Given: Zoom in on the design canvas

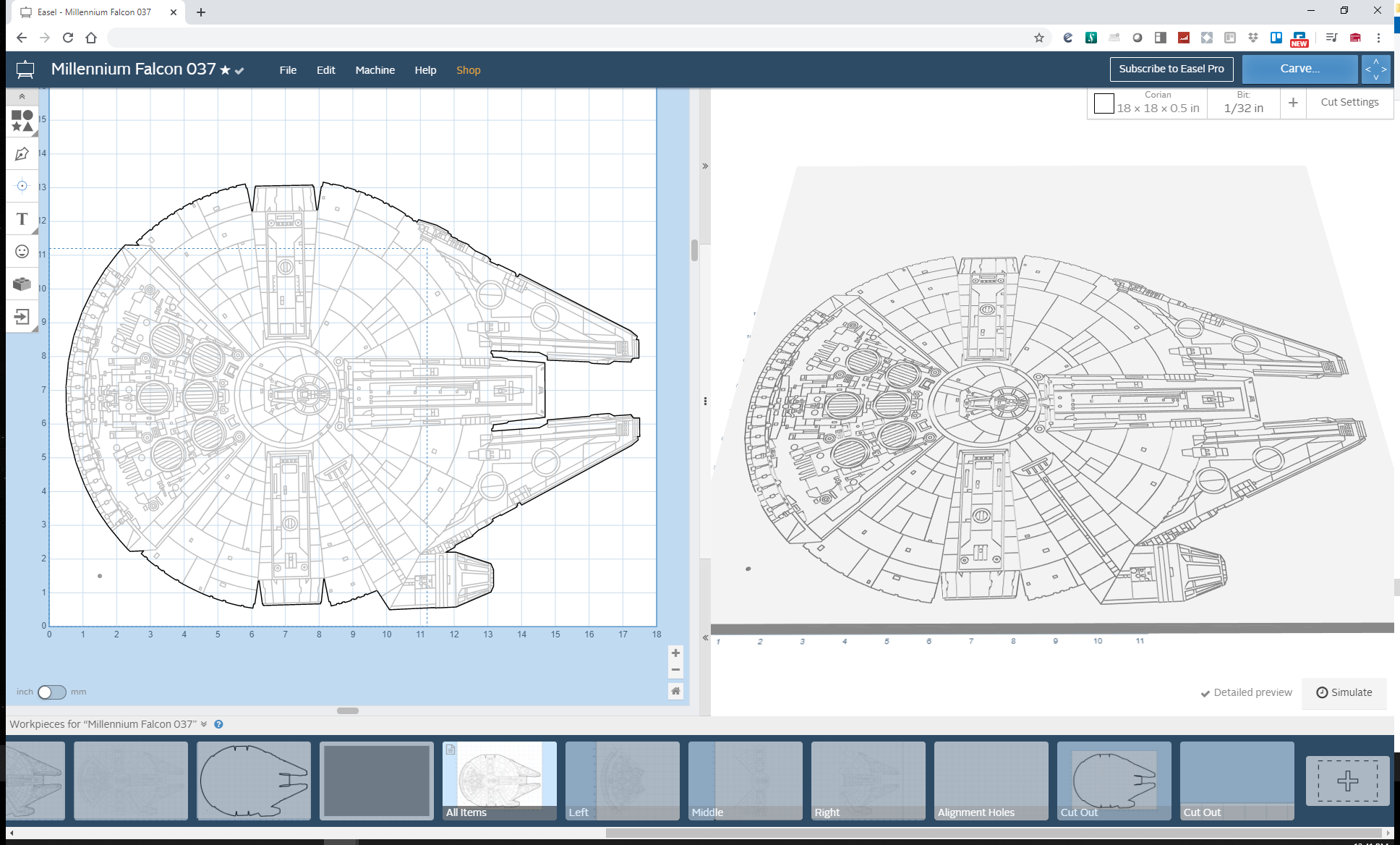Looking at the screenshot, I should pos(675,653).
